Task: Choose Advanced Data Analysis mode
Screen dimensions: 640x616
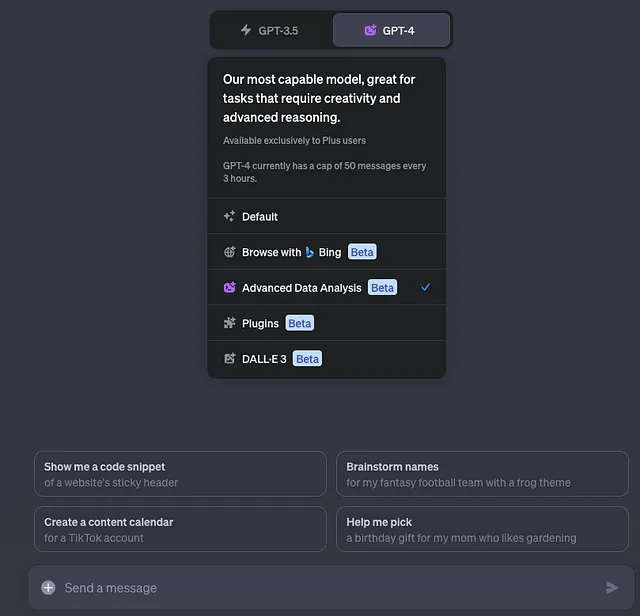Action: (327, 287)
